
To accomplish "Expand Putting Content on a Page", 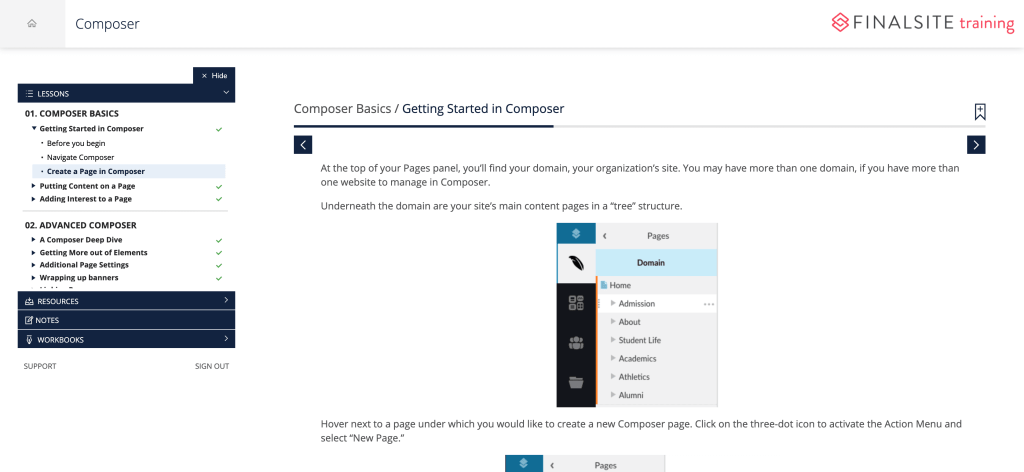I will [34, 186].
